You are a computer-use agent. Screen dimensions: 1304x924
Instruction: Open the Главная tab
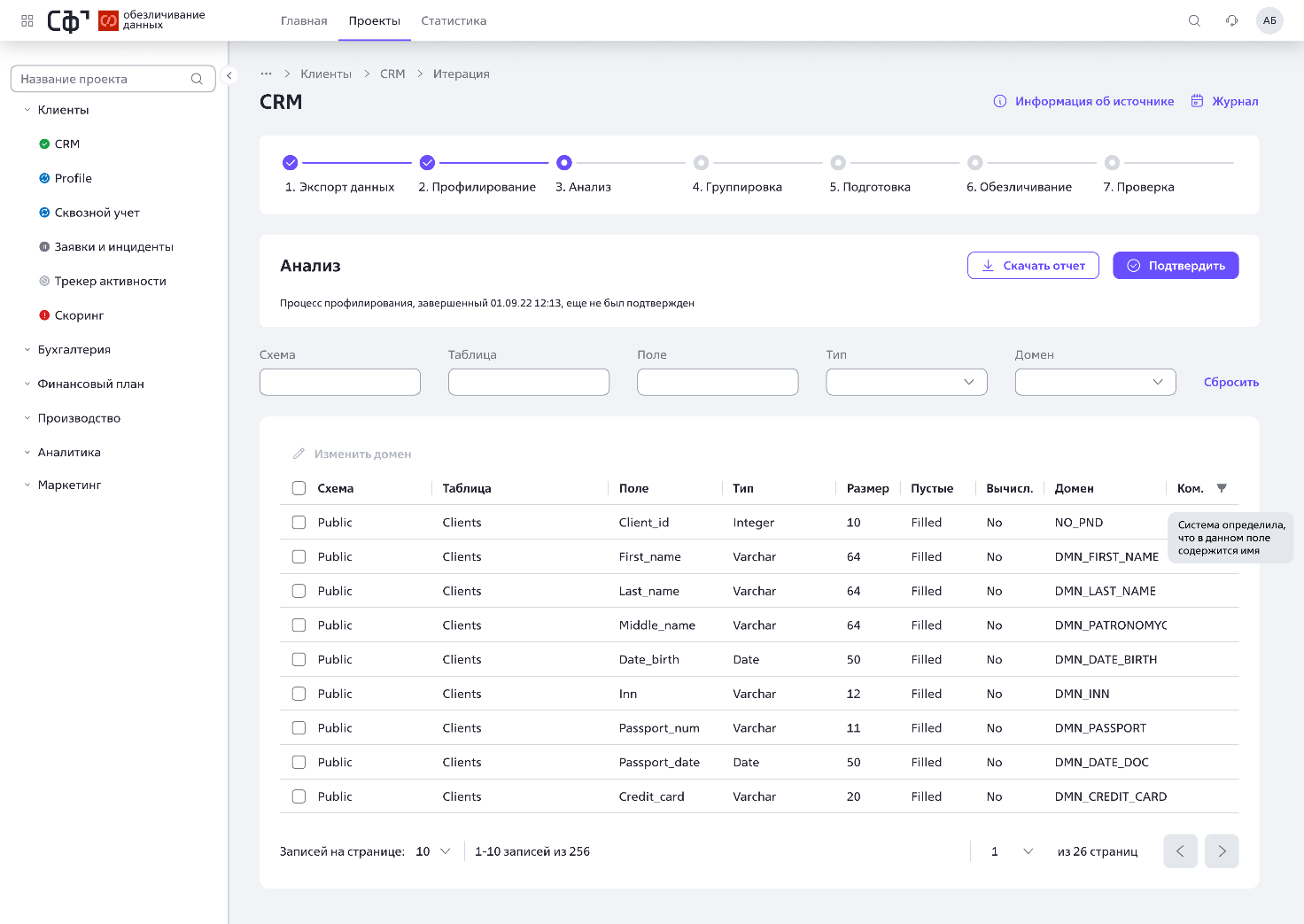304,20
